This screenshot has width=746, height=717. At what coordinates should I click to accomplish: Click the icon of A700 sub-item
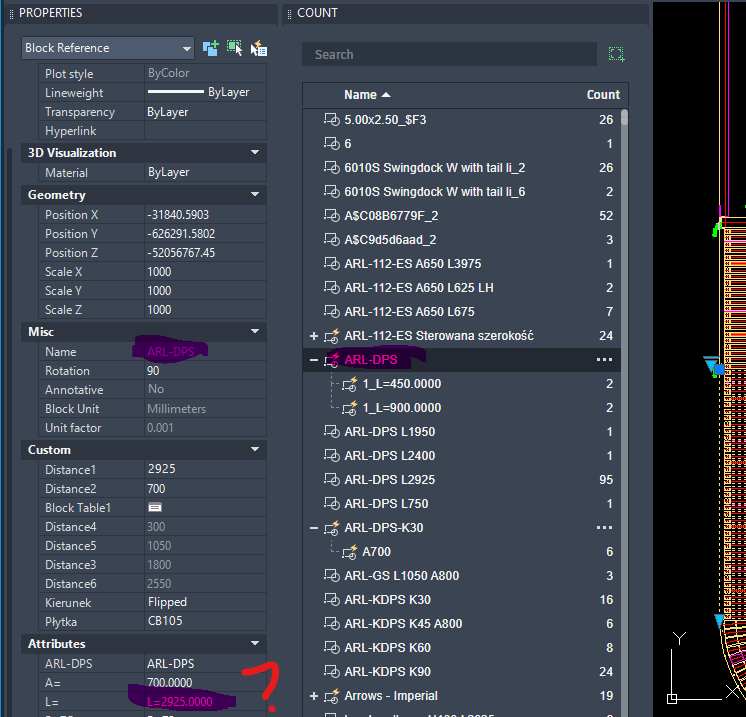[350, 552]
